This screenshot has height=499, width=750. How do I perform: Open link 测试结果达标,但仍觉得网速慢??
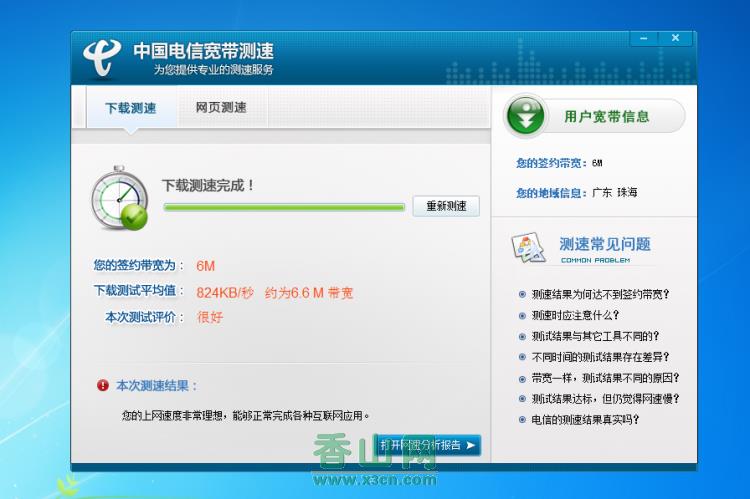pyautogui.click(x=606, y=399)
